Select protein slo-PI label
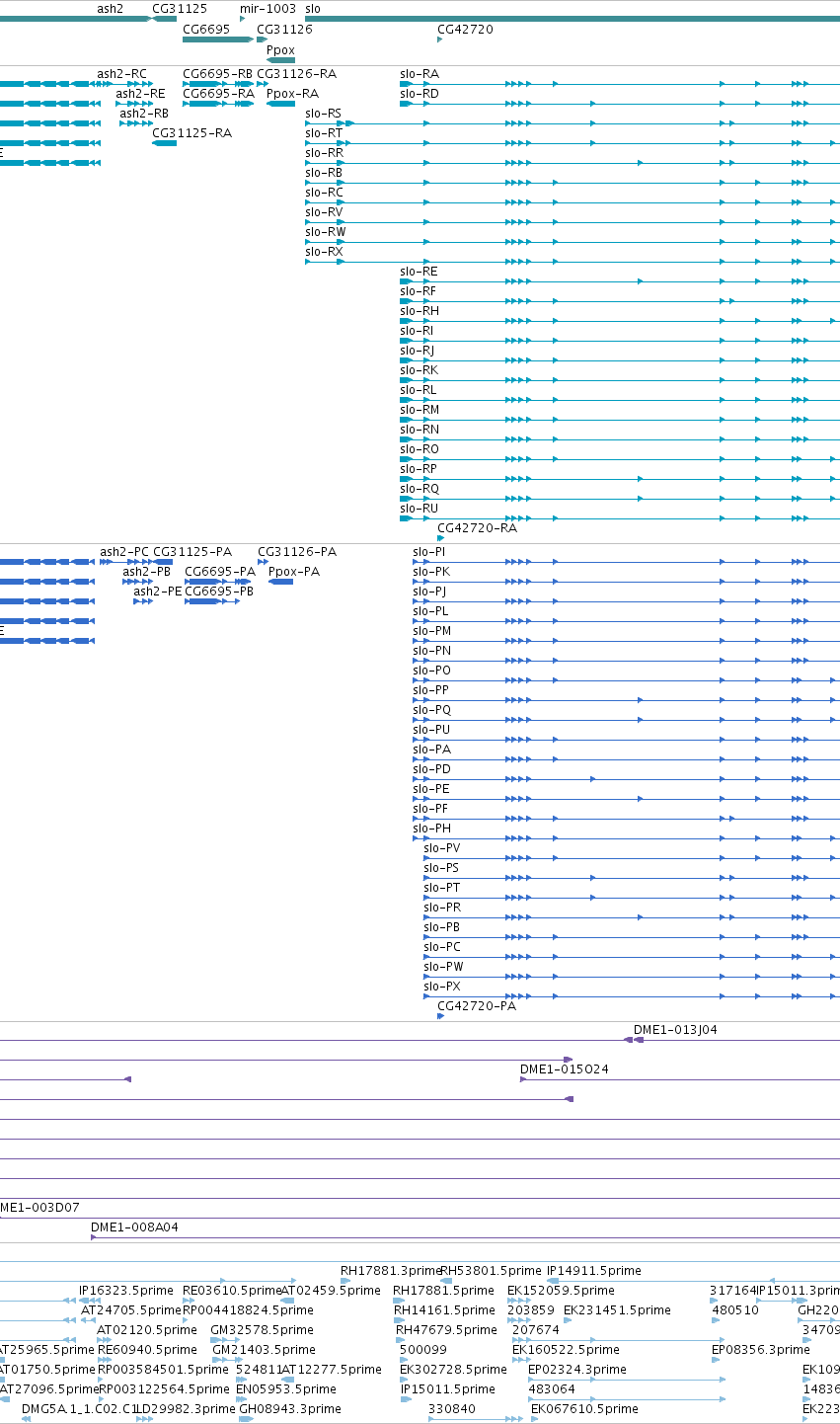The height and width of the screenshot is (1424, 840). point(428,552)
